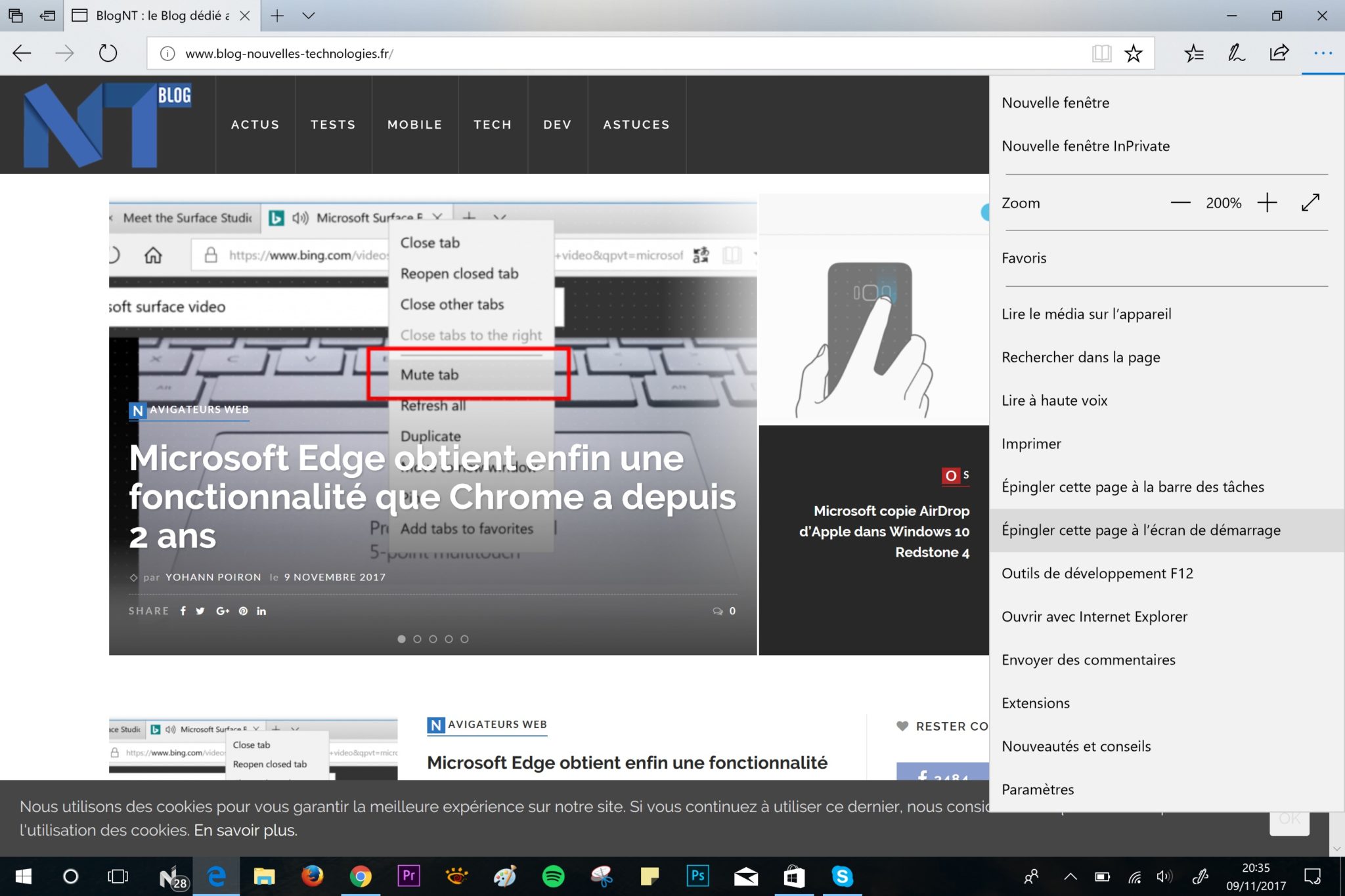Click author YOHANN POIRON link

(x=213, y=578)
